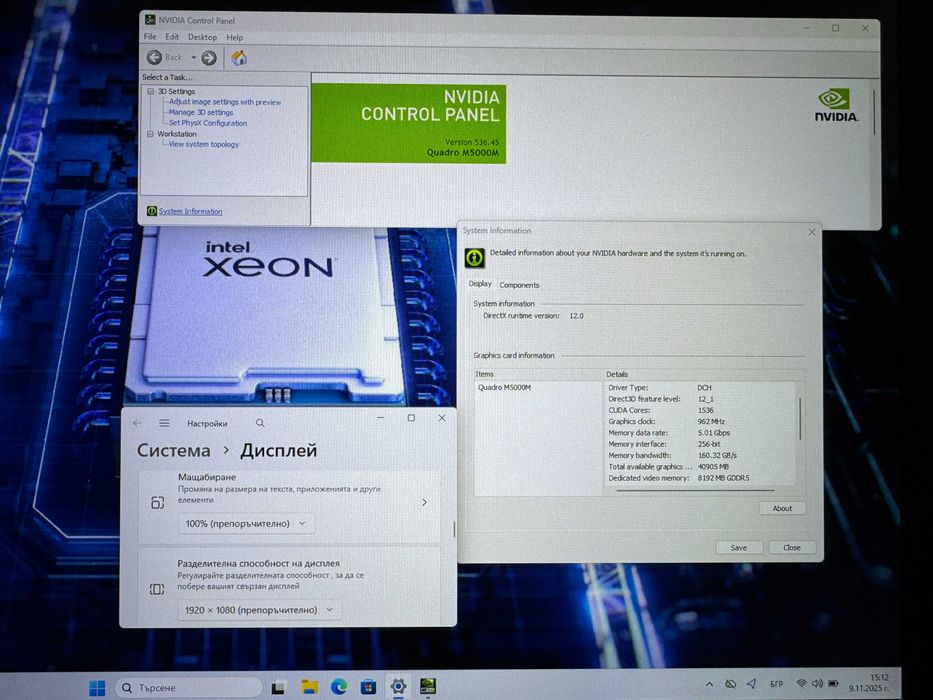
Task: Click NVIDIA Control Panel taskbar icon
Action: coord(428,686)
